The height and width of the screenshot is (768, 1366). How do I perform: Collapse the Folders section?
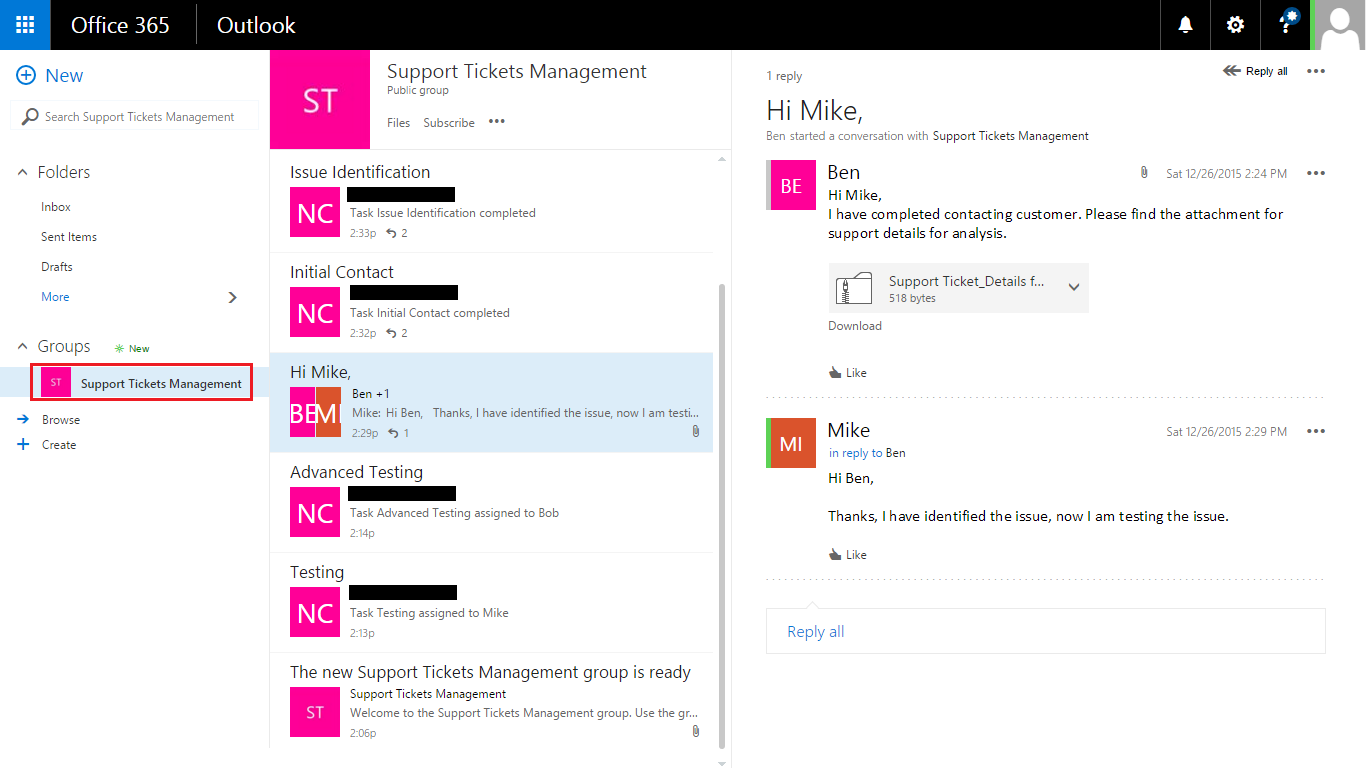click(23, 172)
